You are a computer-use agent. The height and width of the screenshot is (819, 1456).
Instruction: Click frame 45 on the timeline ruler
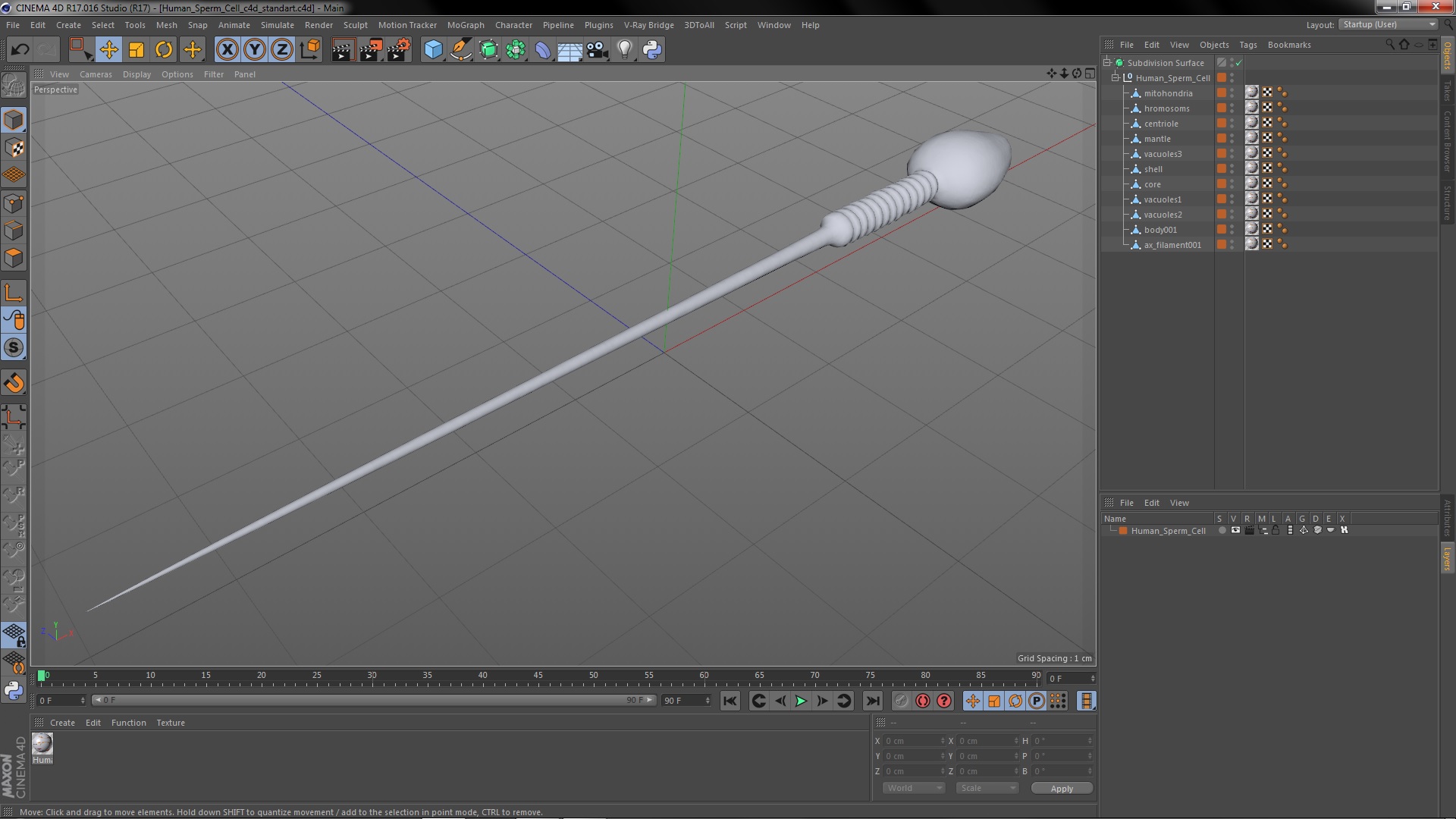538,676
